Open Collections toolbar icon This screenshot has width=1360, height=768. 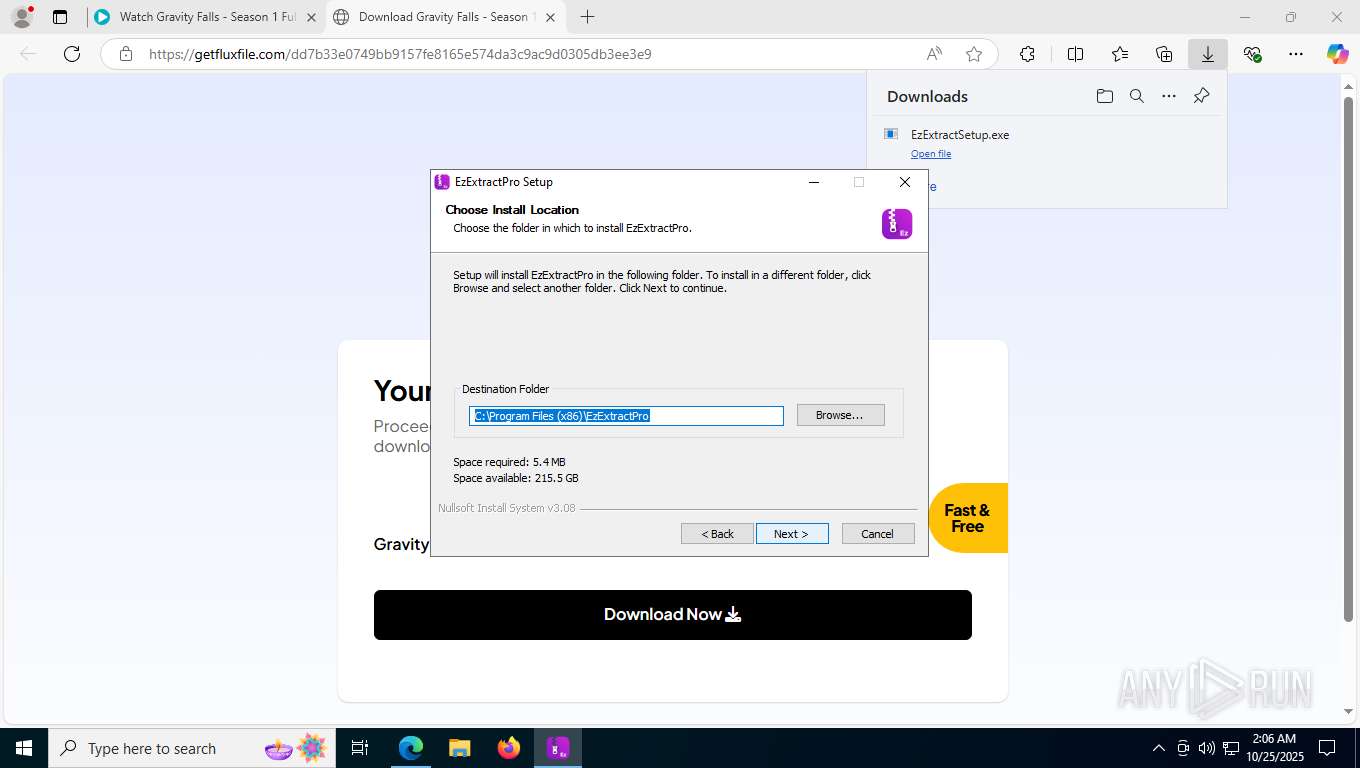(1164, 54)
